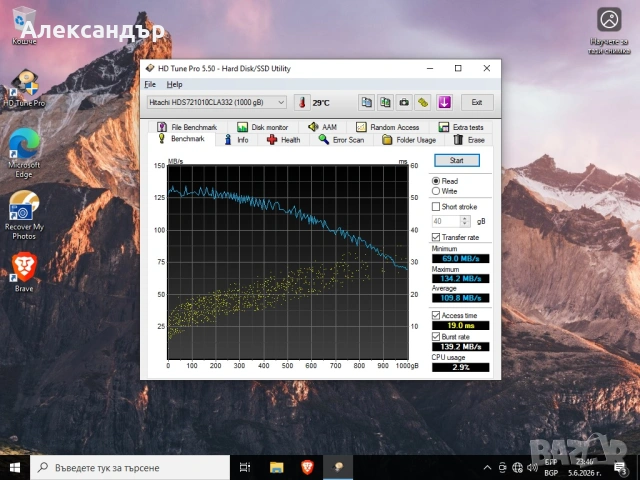Select HD Tune taskbar button
The height and width of the screenshot is (480, 640).
(338, 467)
